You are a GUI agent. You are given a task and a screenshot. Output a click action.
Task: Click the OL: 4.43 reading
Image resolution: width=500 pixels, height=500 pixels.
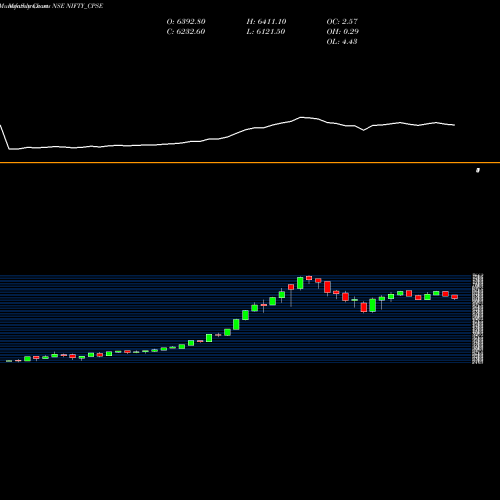point(342,42)
